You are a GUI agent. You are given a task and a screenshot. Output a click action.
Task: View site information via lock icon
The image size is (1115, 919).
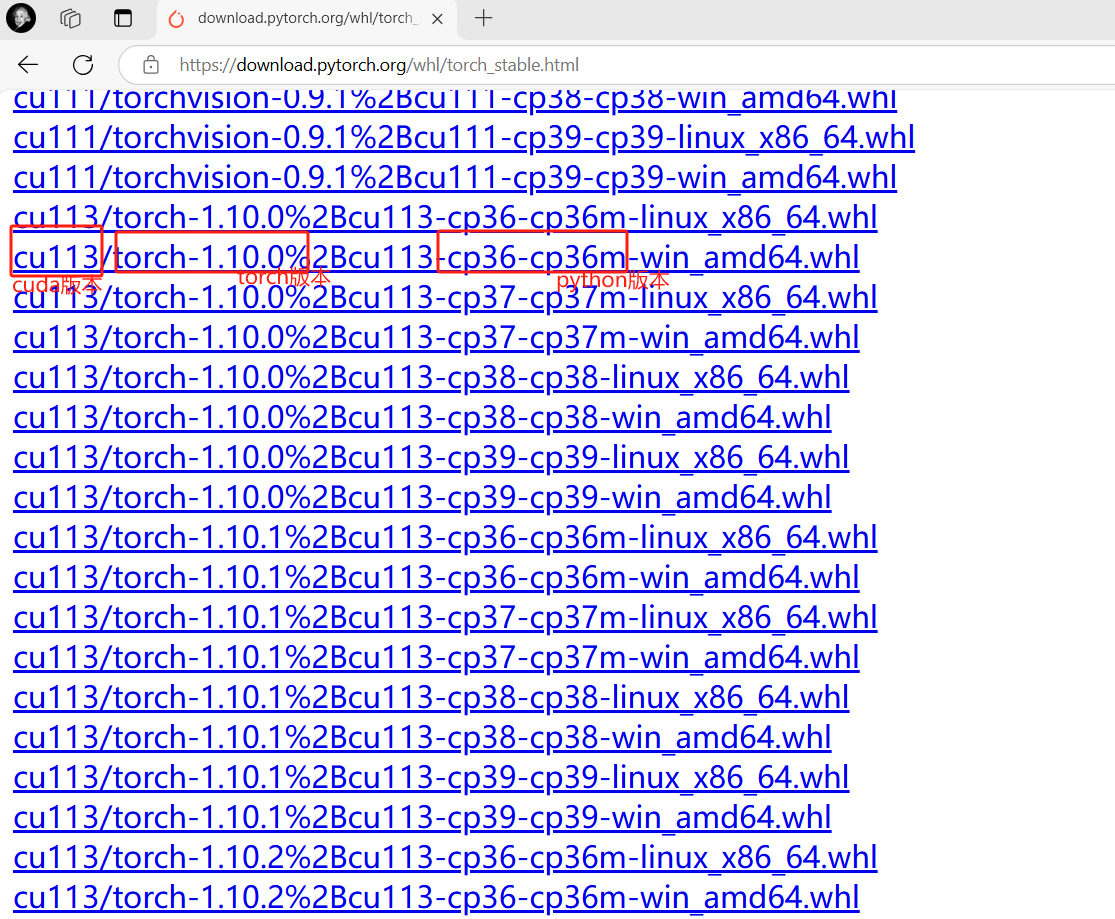point(151,65)
